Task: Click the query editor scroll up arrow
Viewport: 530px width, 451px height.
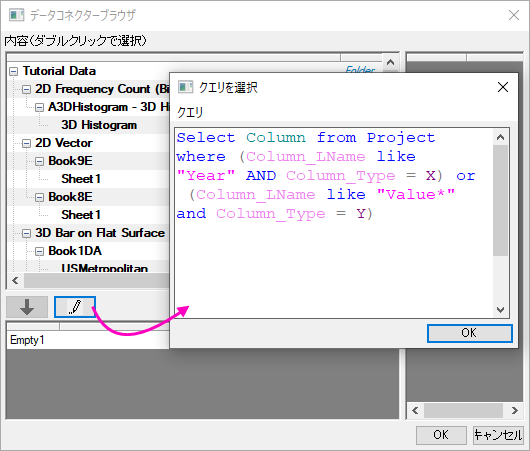Action: point(501,137)
